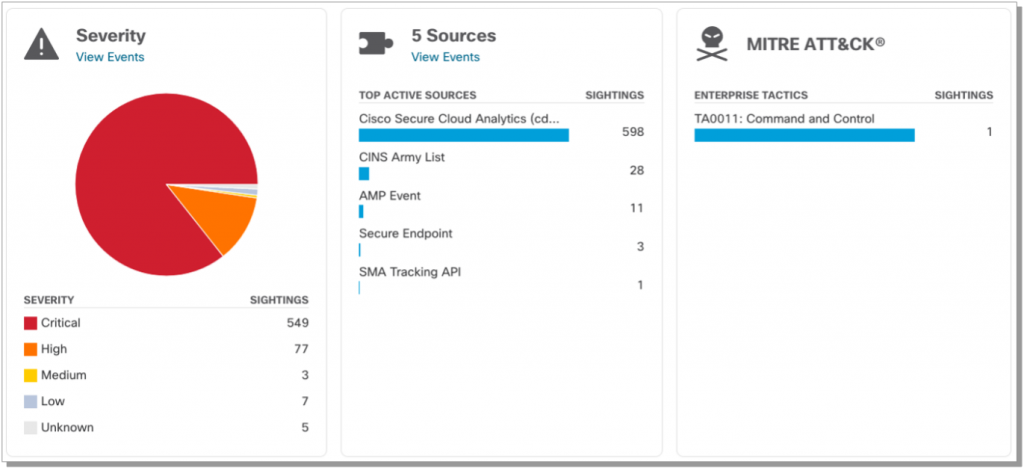The width and height of the screenshot is (1024, 470).
Task: Select the CINS Army List source
Action: click(x=402, y=157)
